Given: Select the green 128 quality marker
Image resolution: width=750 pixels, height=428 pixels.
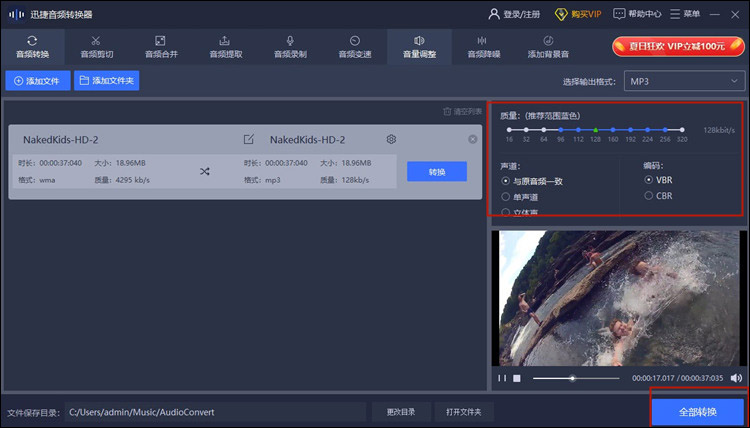Looking at the screenshot, I should (596, 130).
